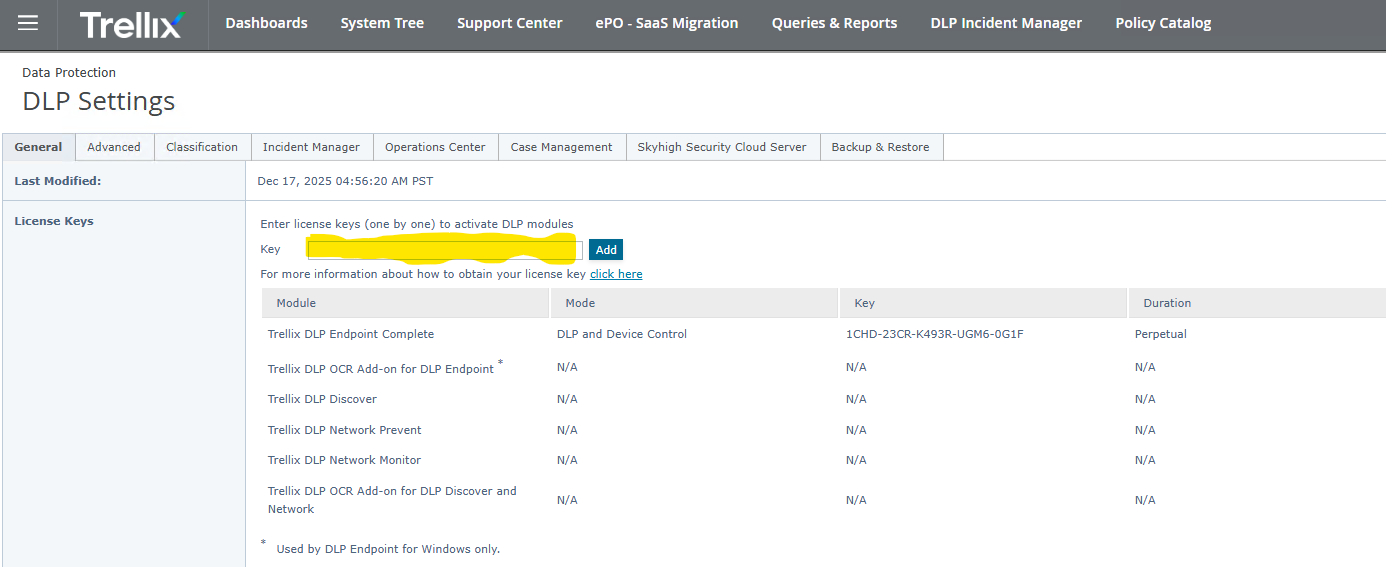Click the Mode column header
The image size is (1386, 567).
click(x=694, y=303)
